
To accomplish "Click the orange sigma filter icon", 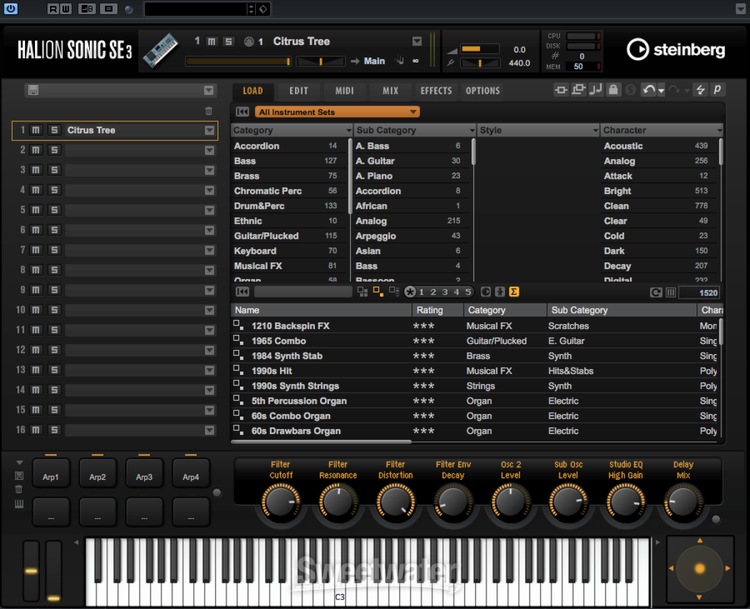I will click(514, 292).
